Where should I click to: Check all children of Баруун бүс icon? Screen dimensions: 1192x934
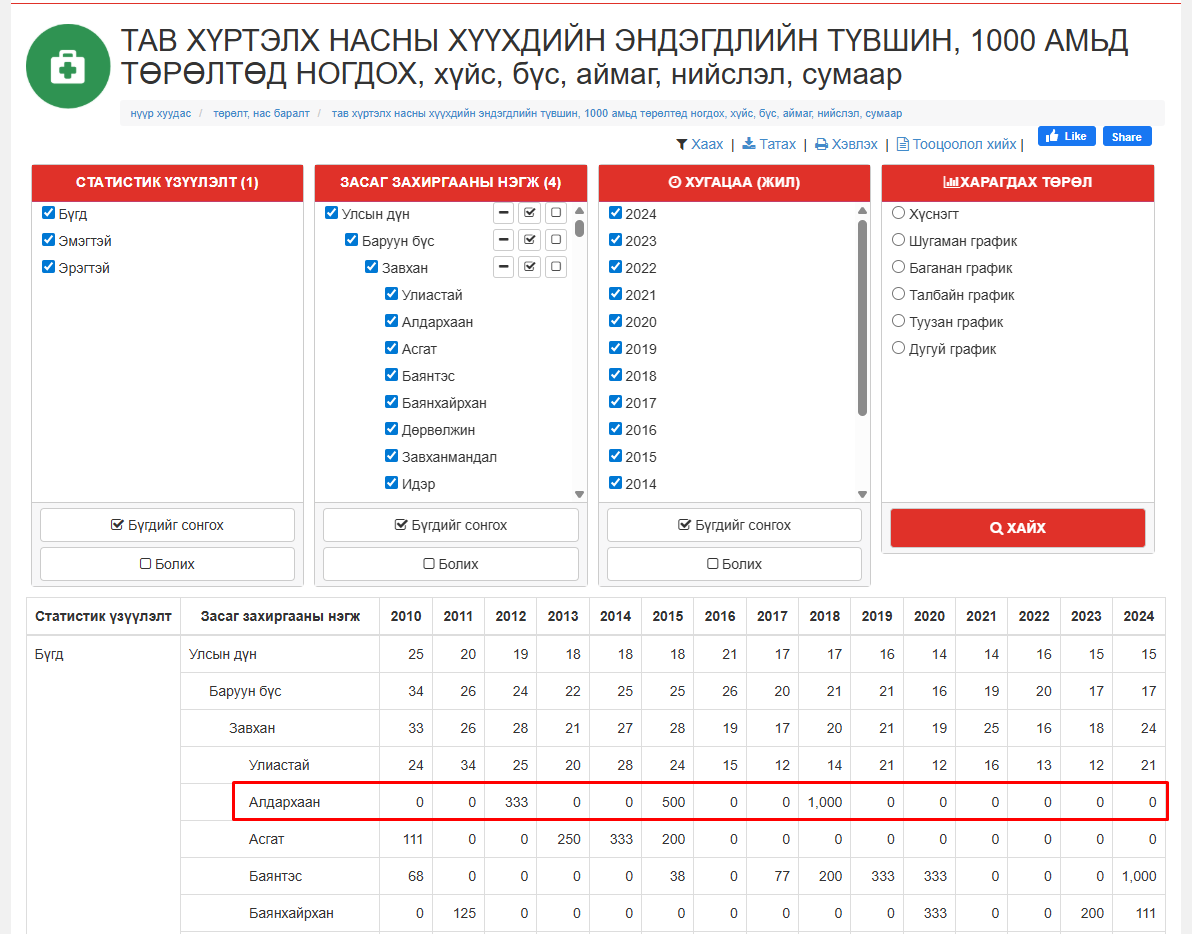click(530, 240)
